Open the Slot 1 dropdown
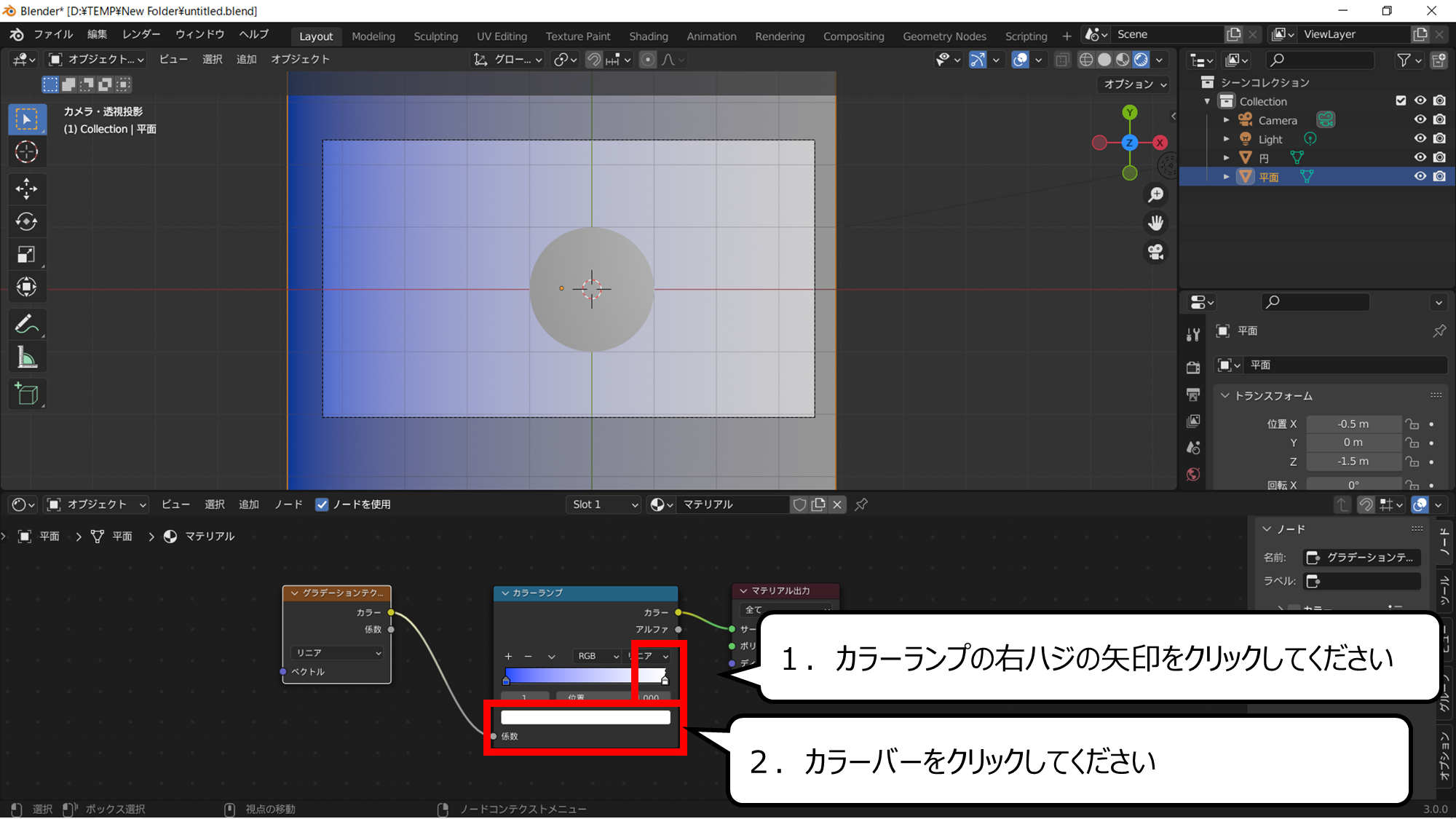 tap(604, 505)
